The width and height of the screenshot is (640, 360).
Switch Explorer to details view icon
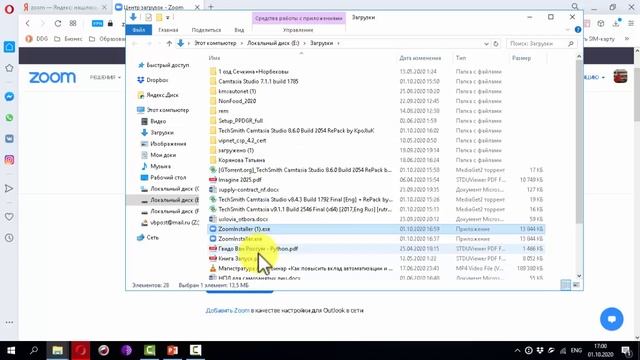coord(565,284)
